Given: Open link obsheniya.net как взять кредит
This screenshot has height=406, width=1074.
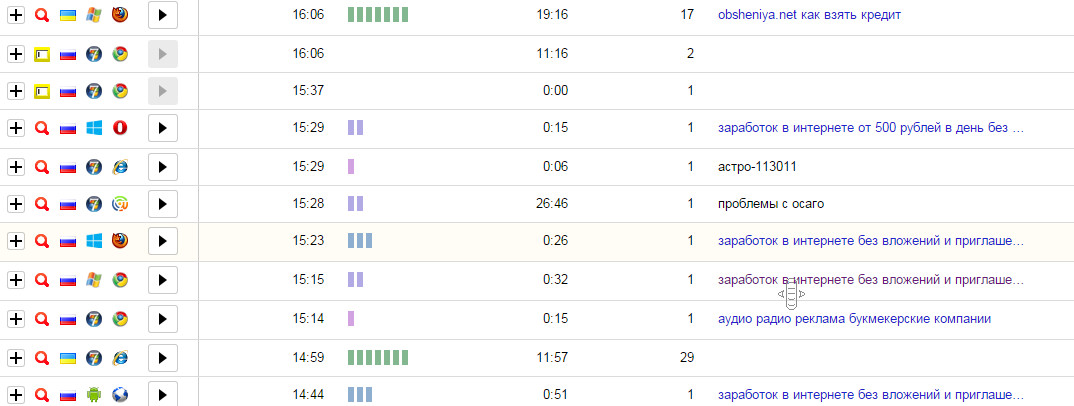Looking at the screenshot, I should pyautogui.click(x=809, y=15).
